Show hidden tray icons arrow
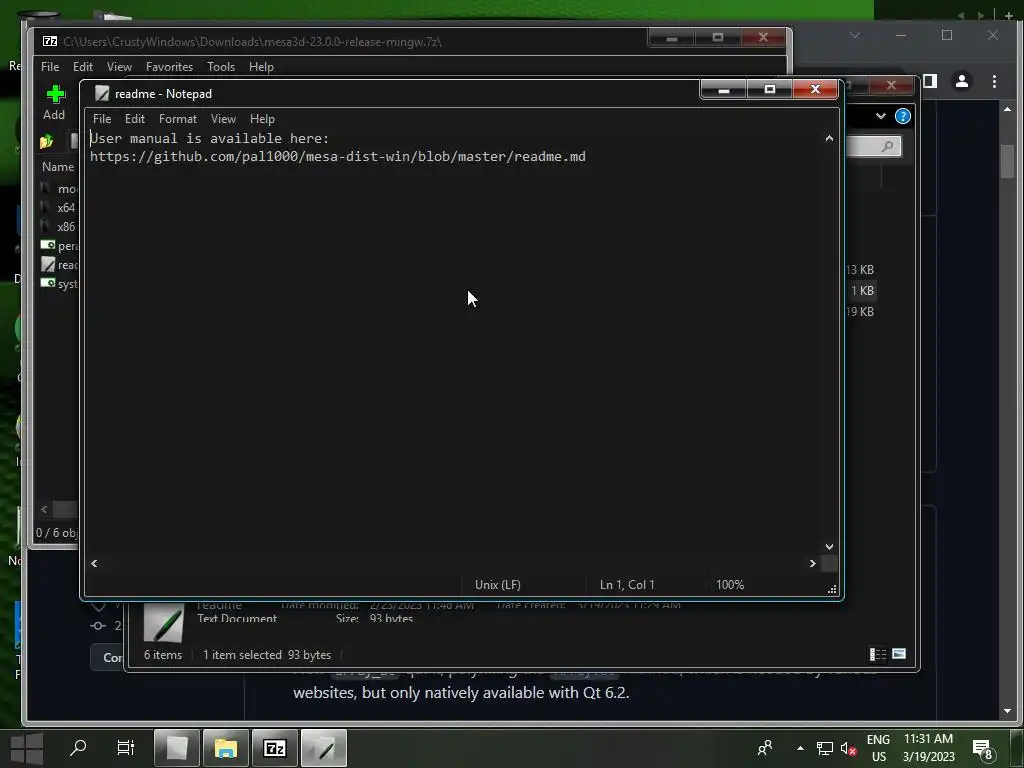The image size is (1024, 768). 800,748
